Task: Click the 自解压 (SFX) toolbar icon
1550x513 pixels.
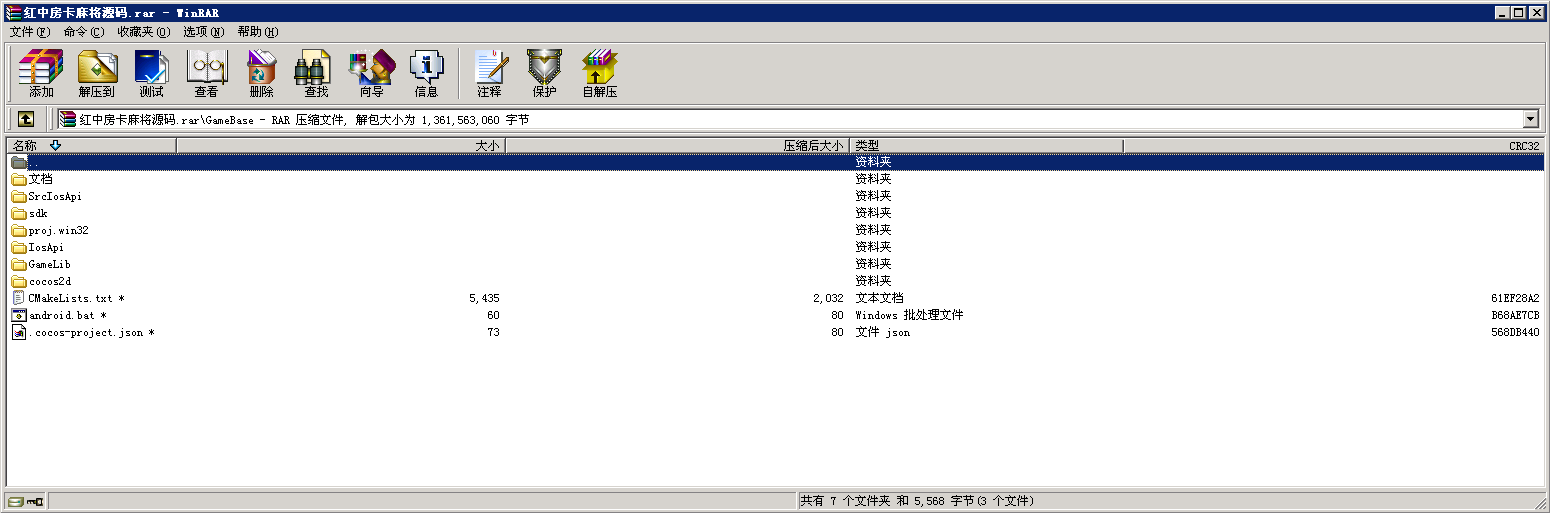Action: point(600,74)
